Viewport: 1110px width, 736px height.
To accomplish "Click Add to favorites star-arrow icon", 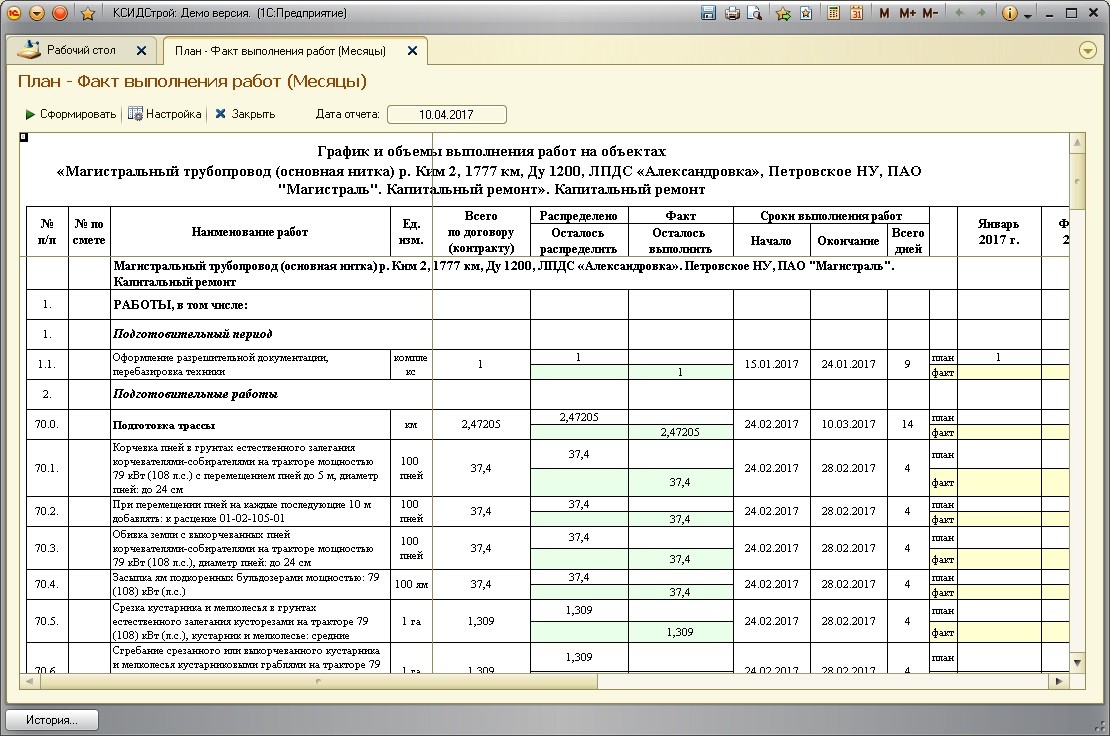I will [783, 13].
